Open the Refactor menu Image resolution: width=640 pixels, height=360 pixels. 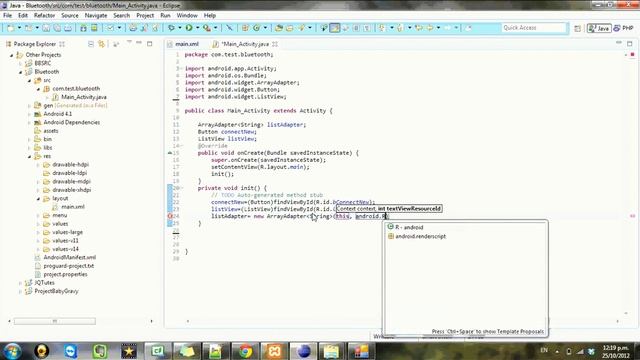[44, 16]
